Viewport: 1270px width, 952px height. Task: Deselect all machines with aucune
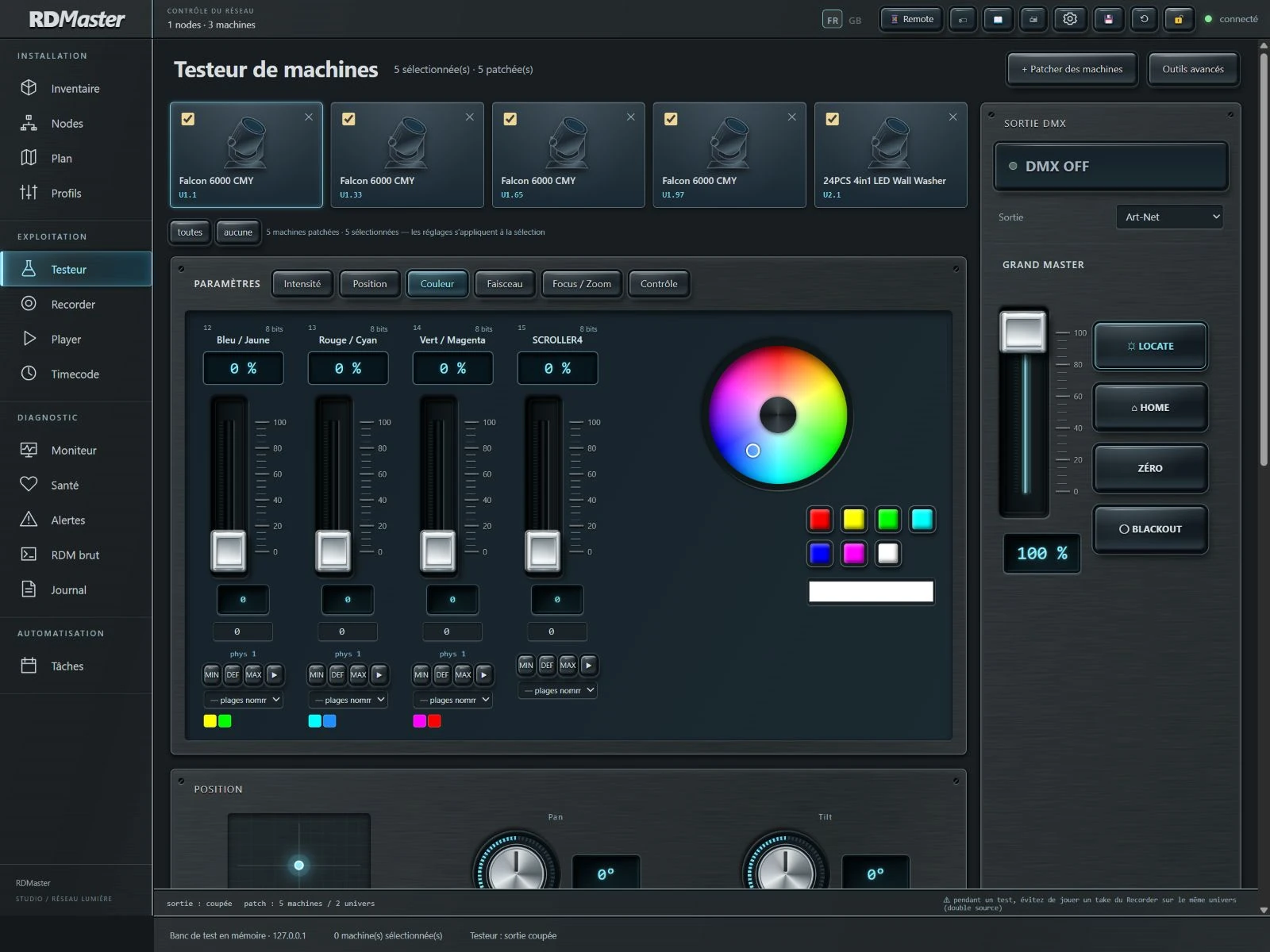238,232
